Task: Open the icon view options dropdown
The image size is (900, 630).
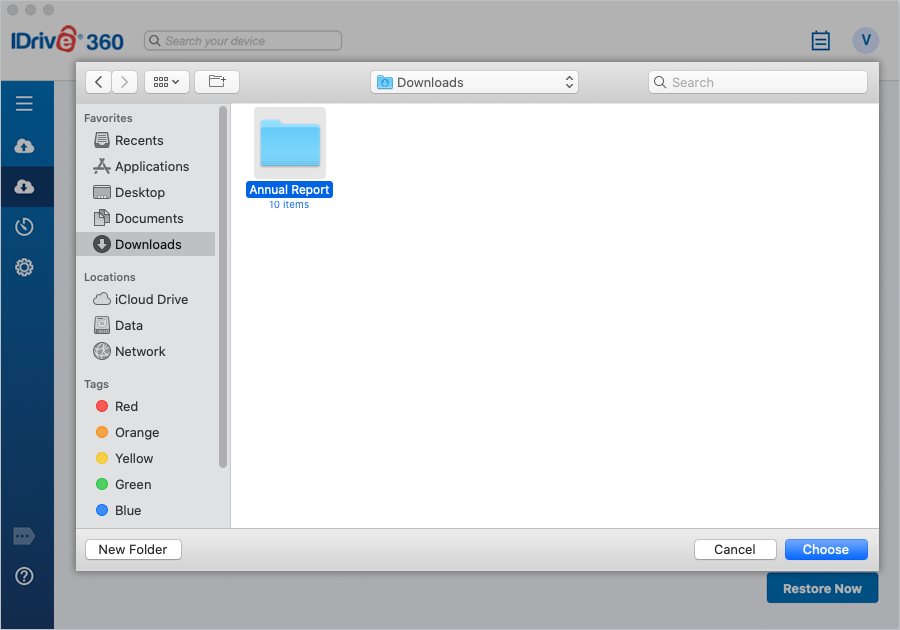Action: [x=166, y=82]
